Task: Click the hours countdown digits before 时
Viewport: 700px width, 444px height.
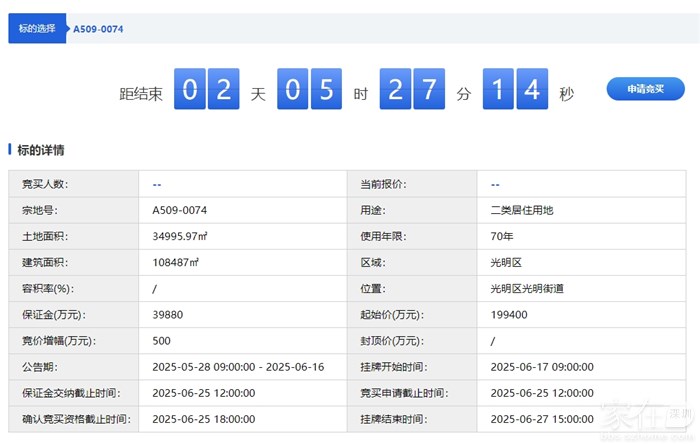Action: click(x=311, y=90)
